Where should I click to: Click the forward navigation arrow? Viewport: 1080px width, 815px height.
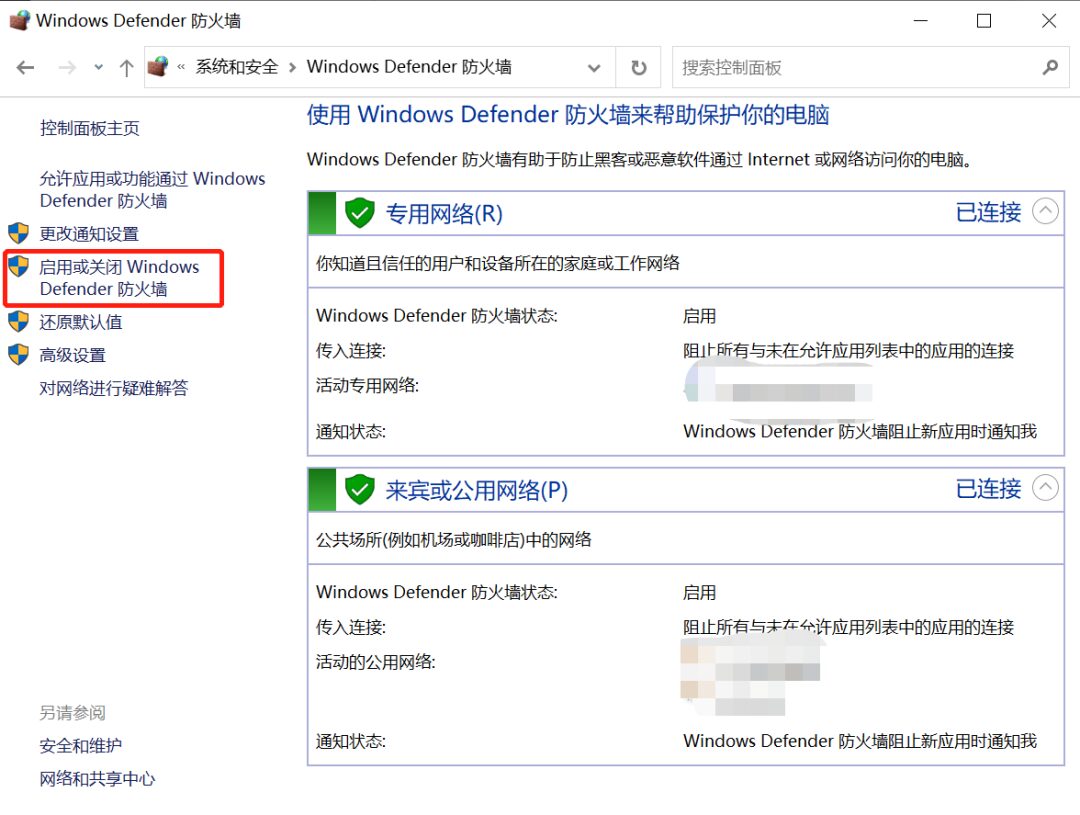click(67, 68)
